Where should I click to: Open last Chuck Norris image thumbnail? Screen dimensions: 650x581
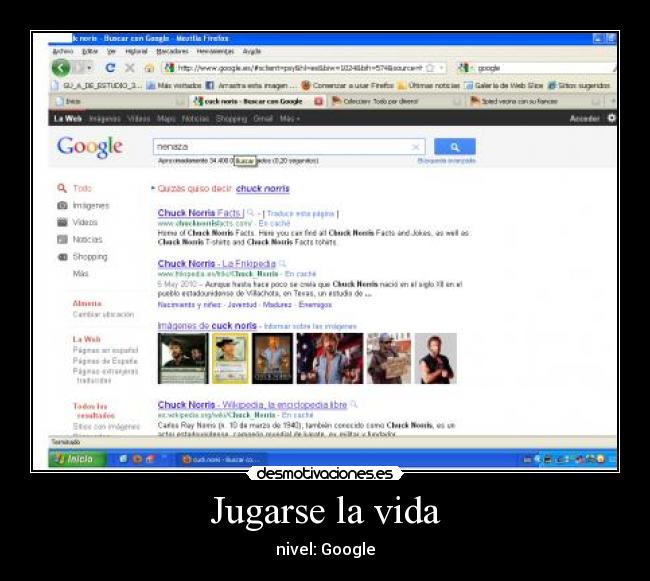tap(436, 358)
